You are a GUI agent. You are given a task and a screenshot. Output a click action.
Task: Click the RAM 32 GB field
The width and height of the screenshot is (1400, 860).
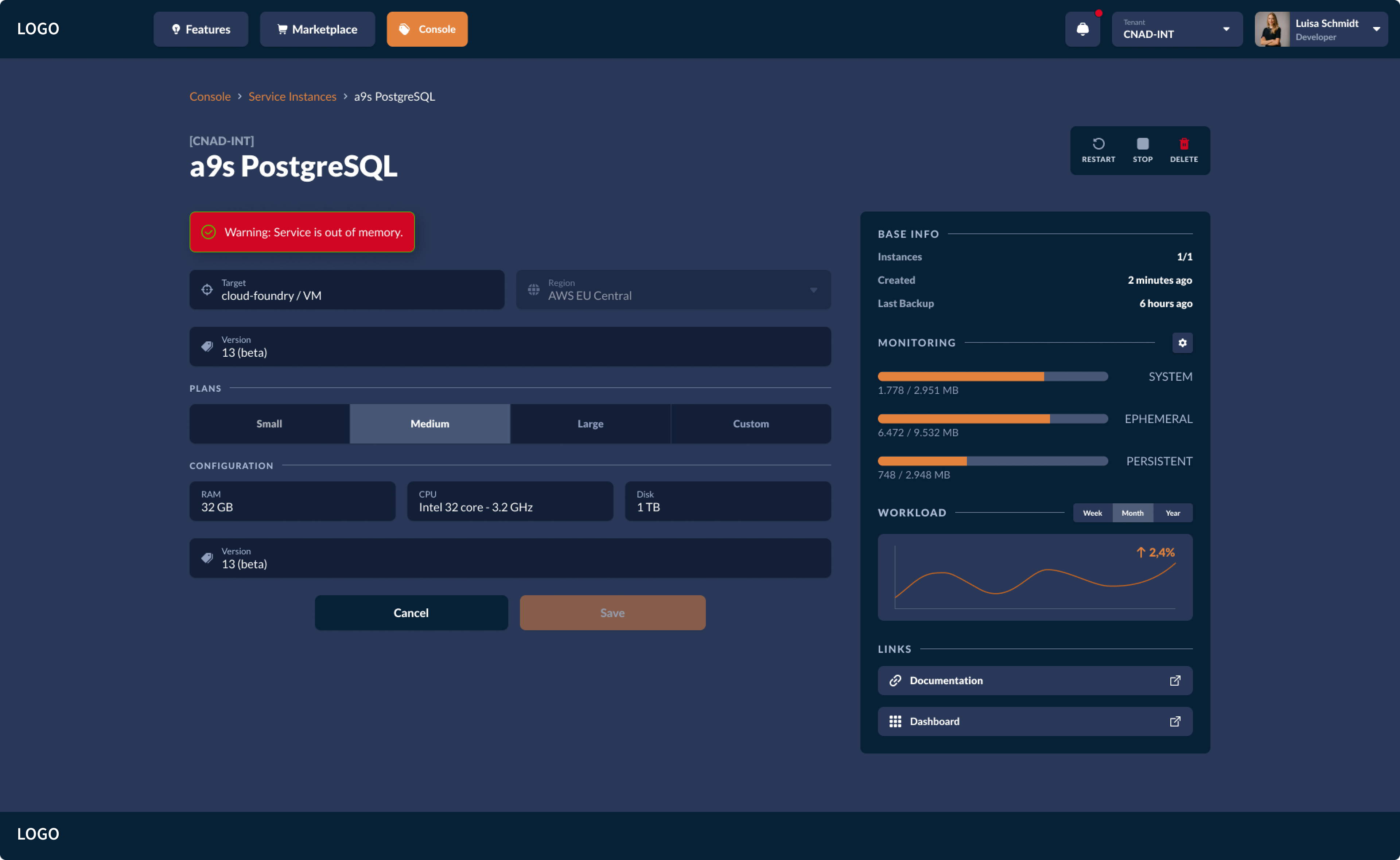click(x=292, y=501)
